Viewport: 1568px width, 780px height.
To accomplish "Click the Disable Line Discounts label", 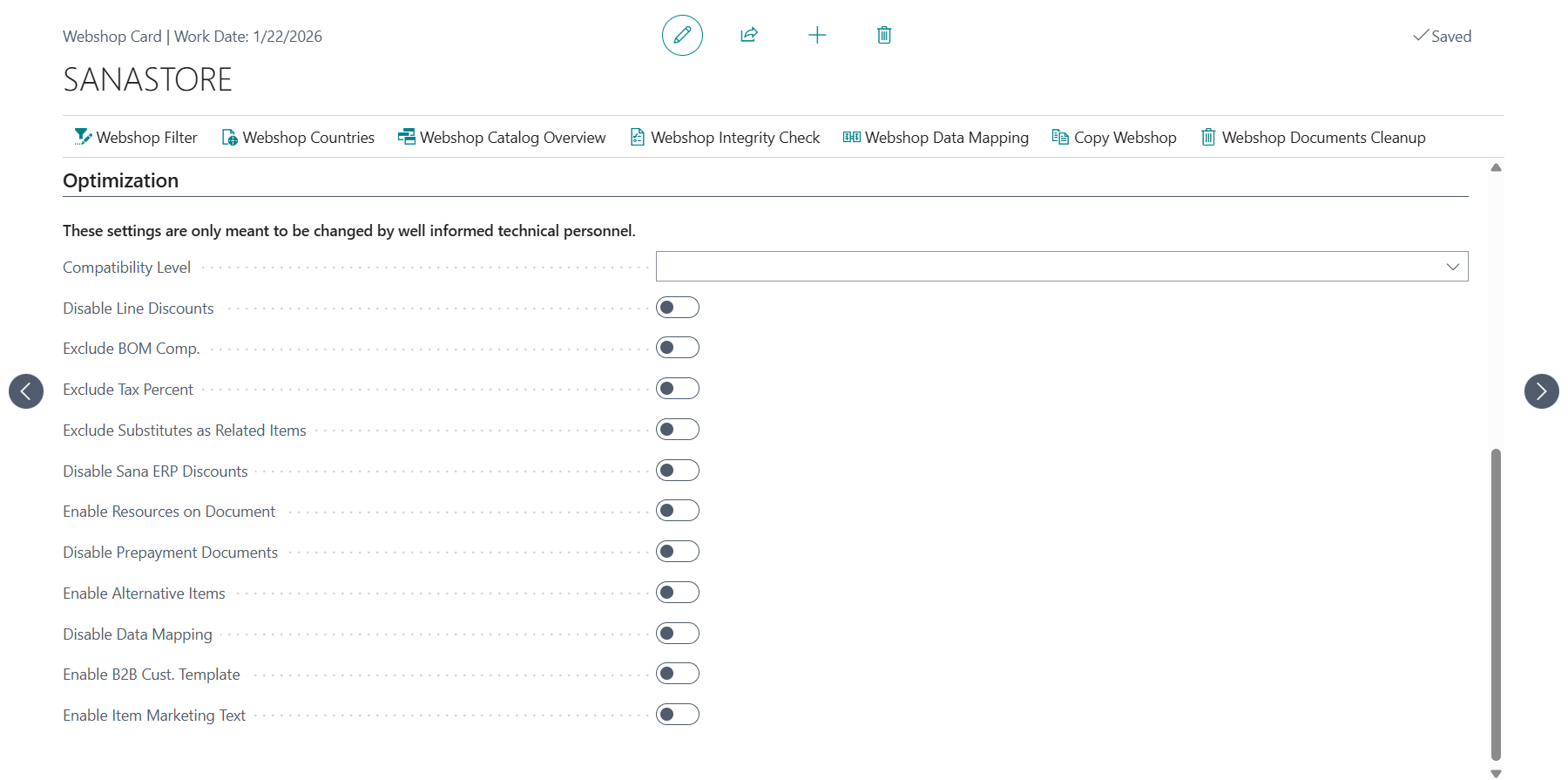I will pos(138,309).
